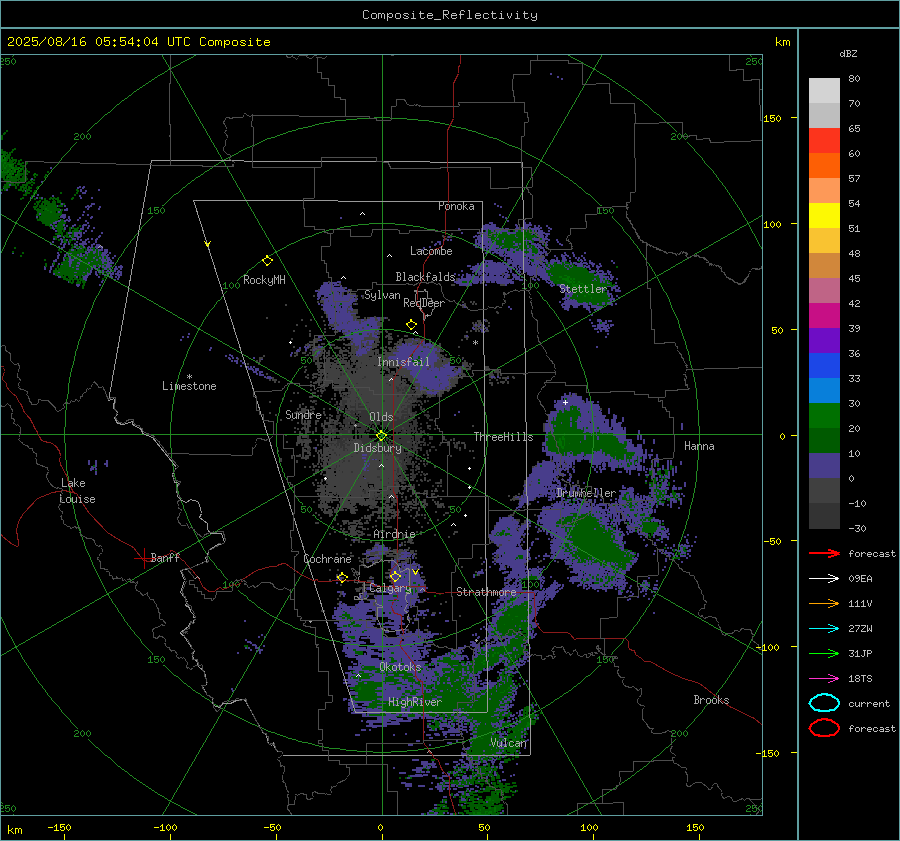Screen dimensions: 900x841
Task: Click the 80 dBZ scale value
Action: (854, 78)
